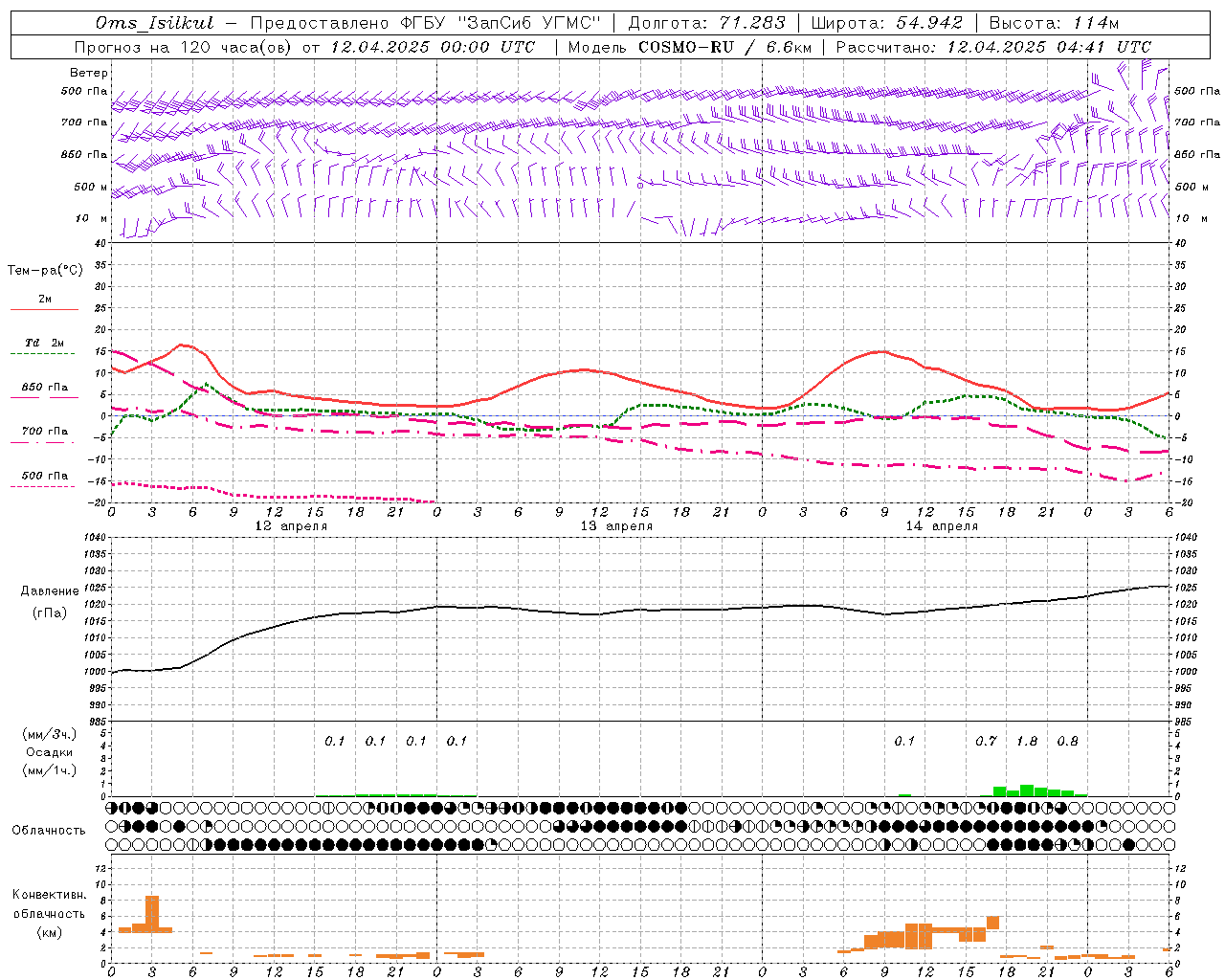
Task: Click the Давление pressure panel label
Action: click(x=50, y=591)
